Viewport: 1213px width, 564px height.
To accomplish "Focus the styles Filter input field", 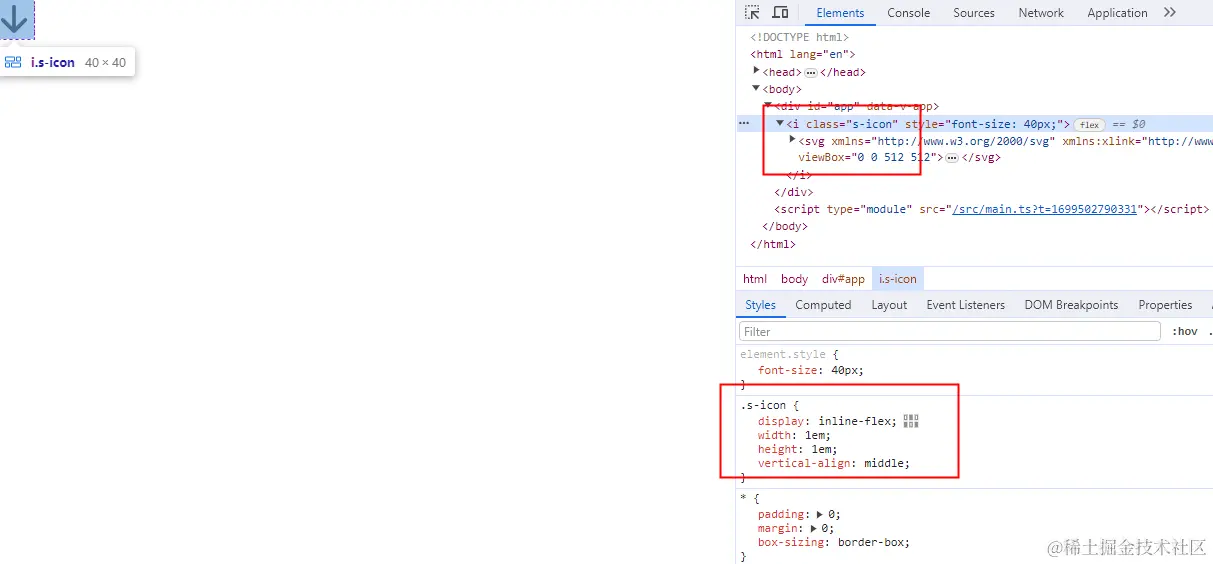I will click(949, 331).
